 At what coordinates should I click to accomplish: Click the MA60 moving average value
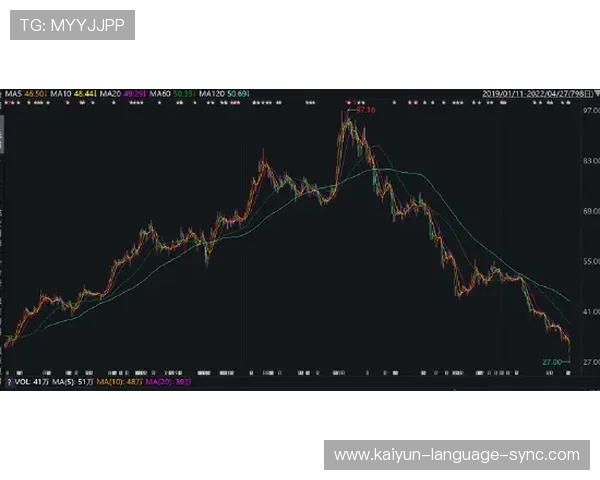183,93
